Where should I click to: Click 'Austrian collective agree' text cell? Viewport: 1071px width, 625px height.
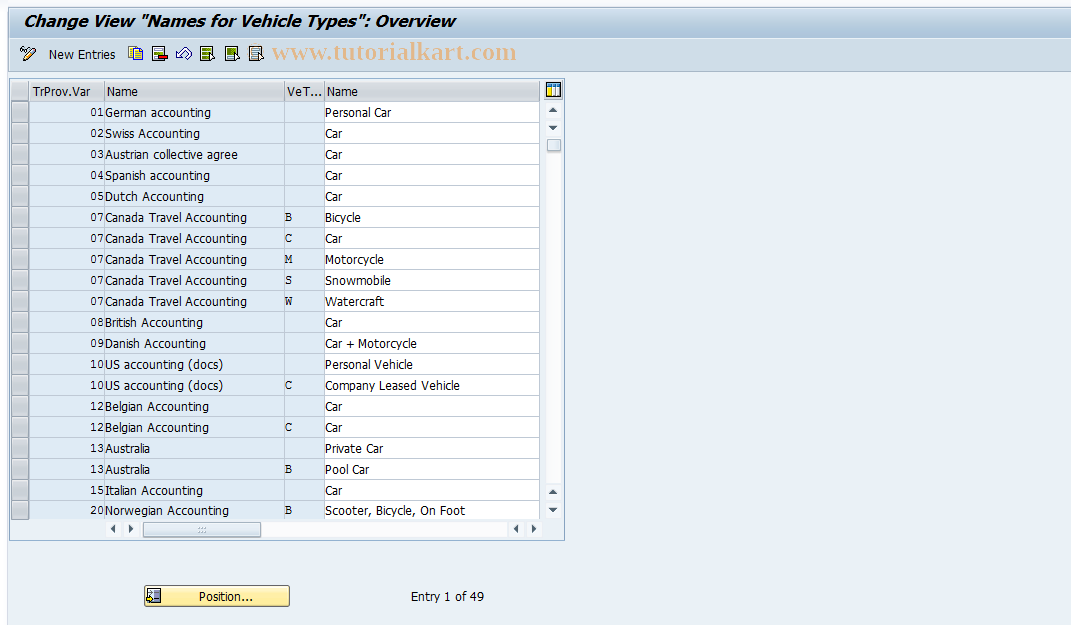click(194, 155)
